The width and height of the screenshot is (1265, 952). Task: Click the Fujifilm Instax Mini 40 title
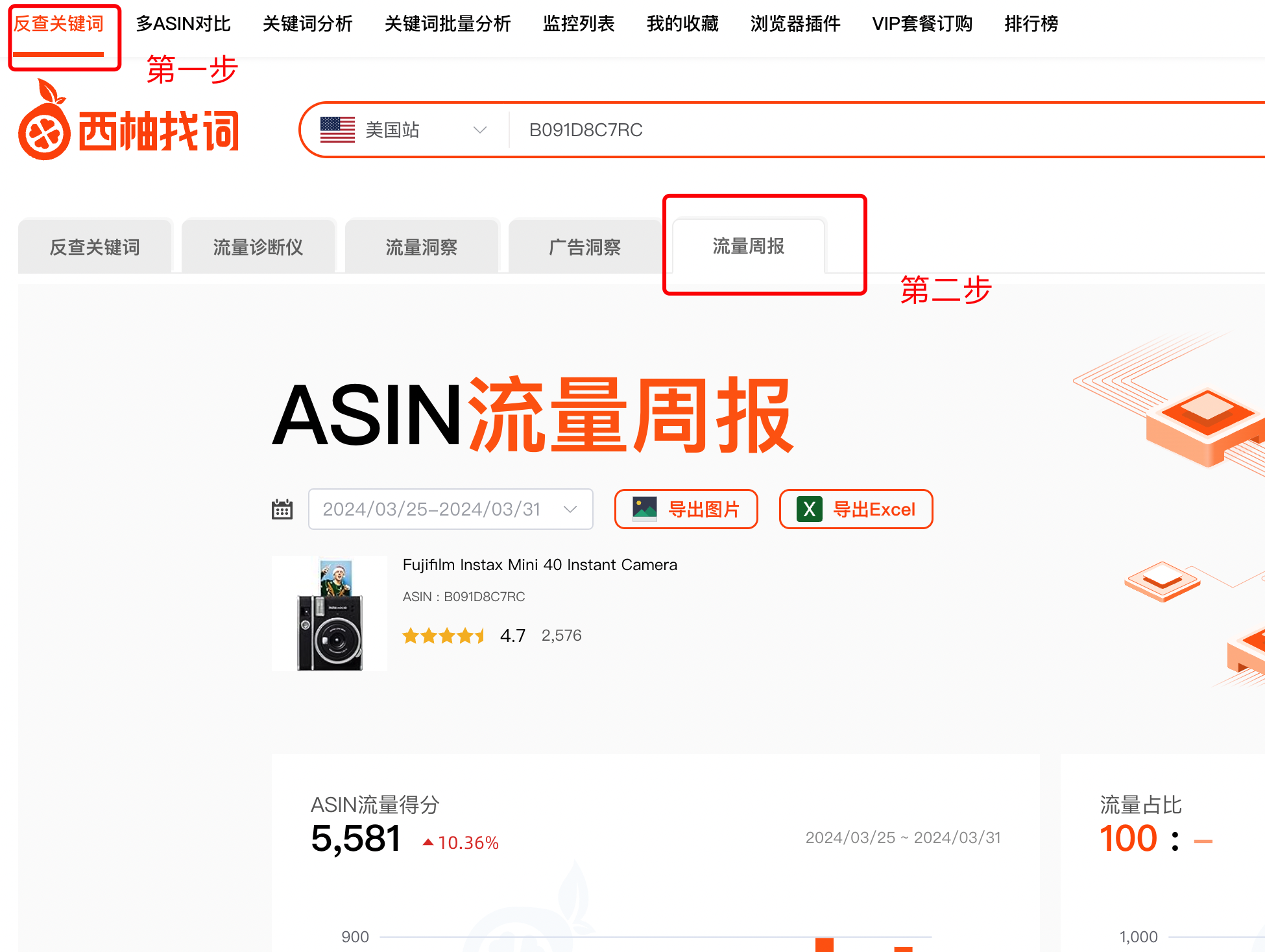[540, 565]
